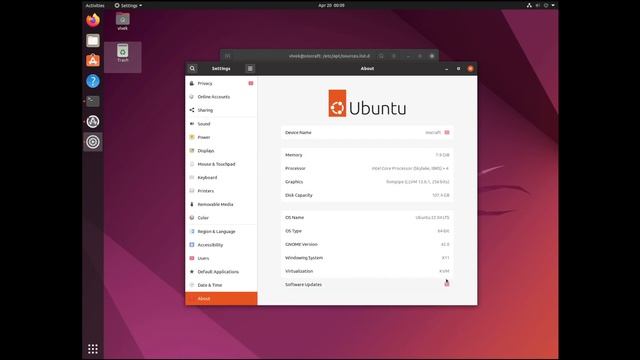Click the 107.4 GB disk capacity value
Viewport: 640px width, 360px height.
(x=441, y=196)
